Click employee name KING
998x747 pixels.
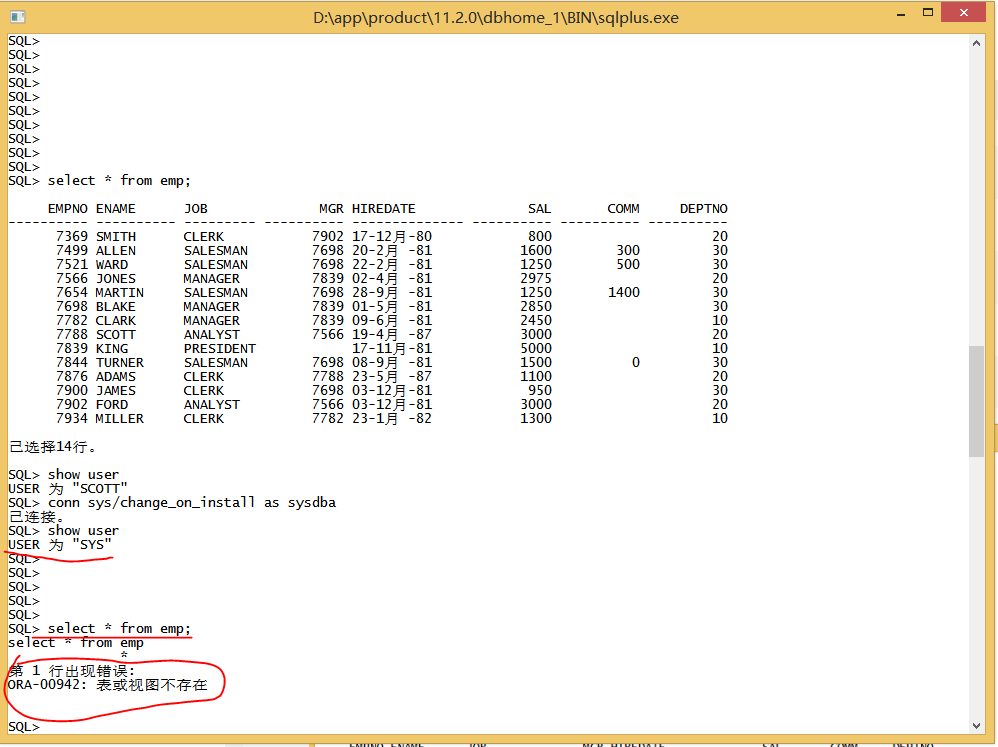tap(112, 349)
